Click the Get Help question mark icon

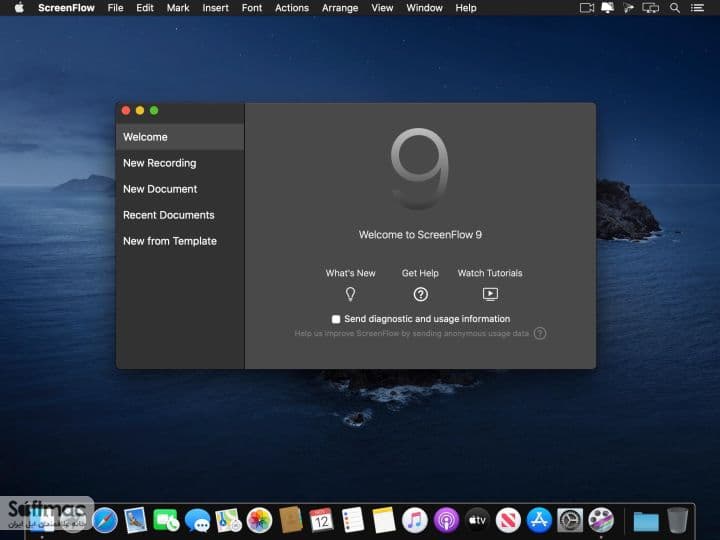(x=421, y=294)
